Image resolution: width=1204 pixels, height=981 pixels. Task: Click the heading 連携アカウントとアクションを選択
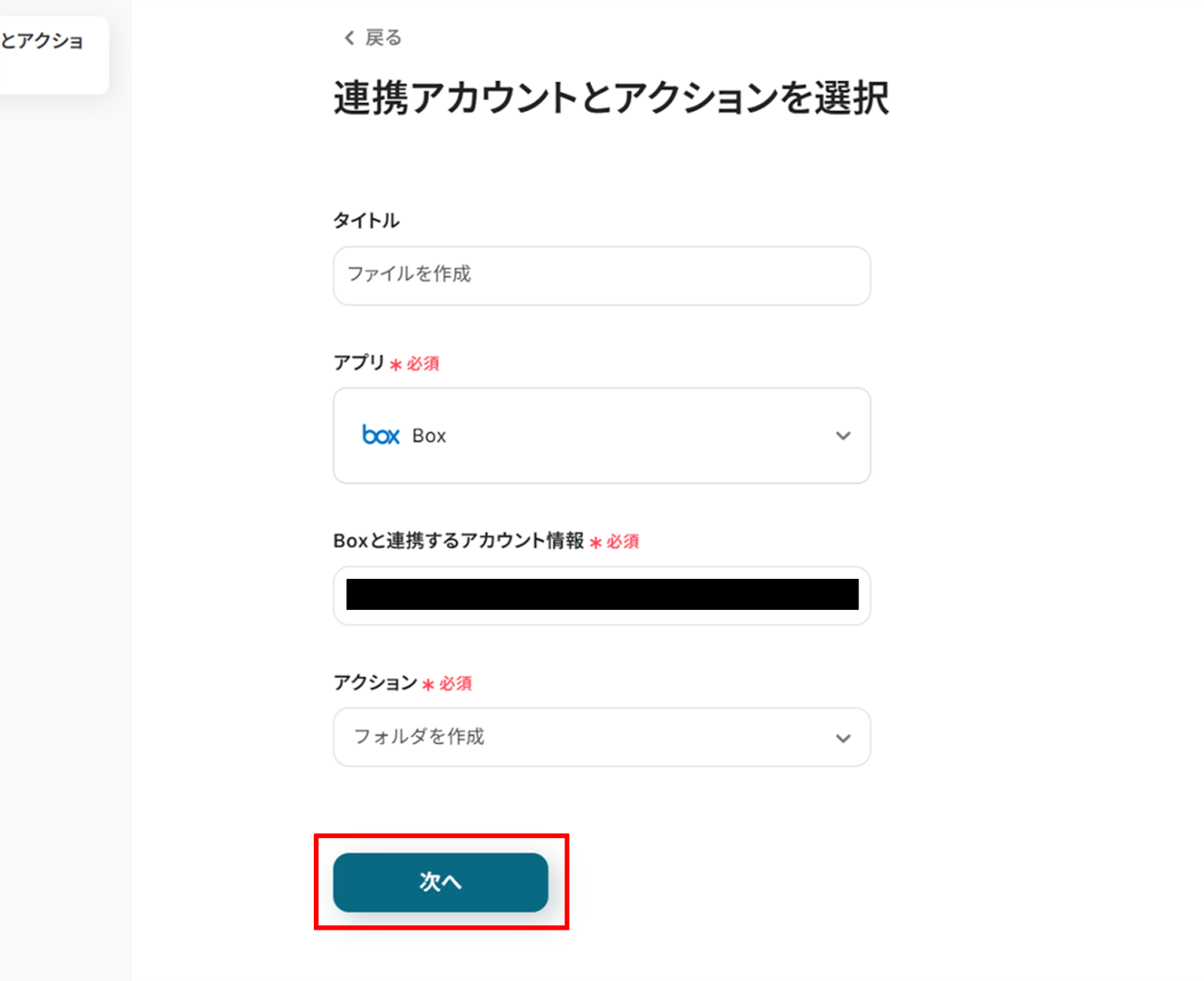click(611, 99)
